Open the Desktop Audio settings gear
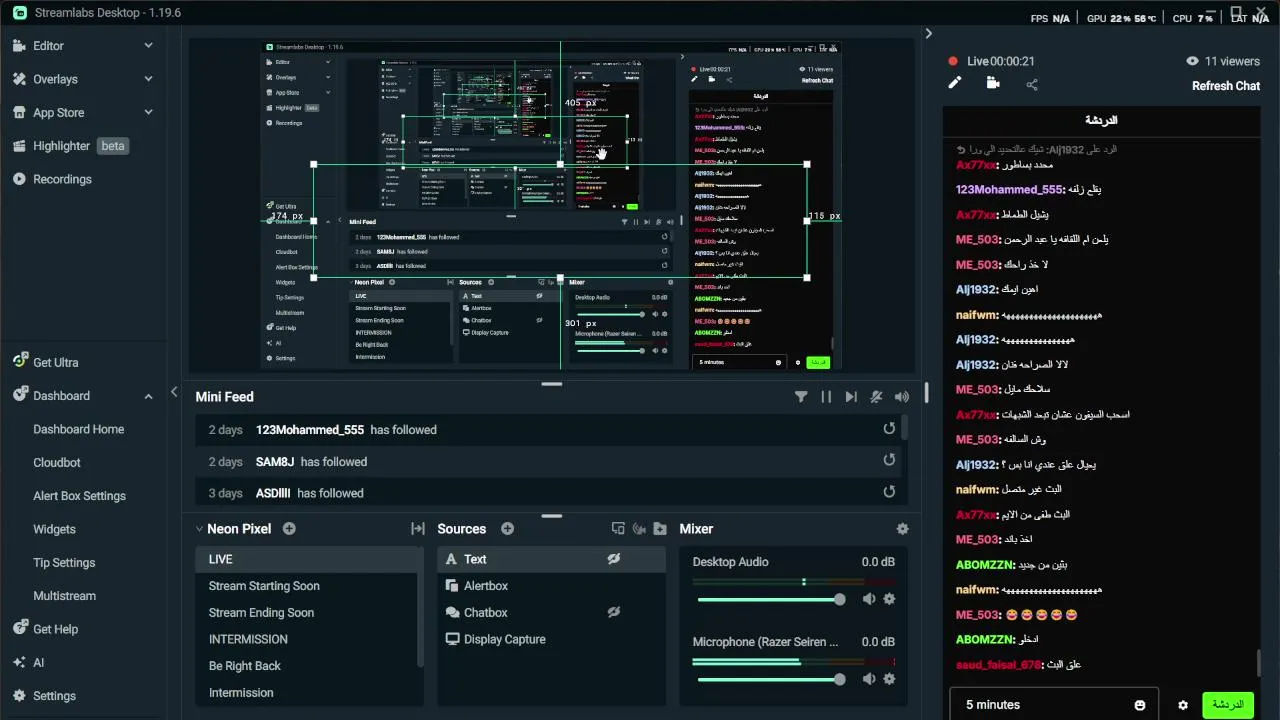 889,599
